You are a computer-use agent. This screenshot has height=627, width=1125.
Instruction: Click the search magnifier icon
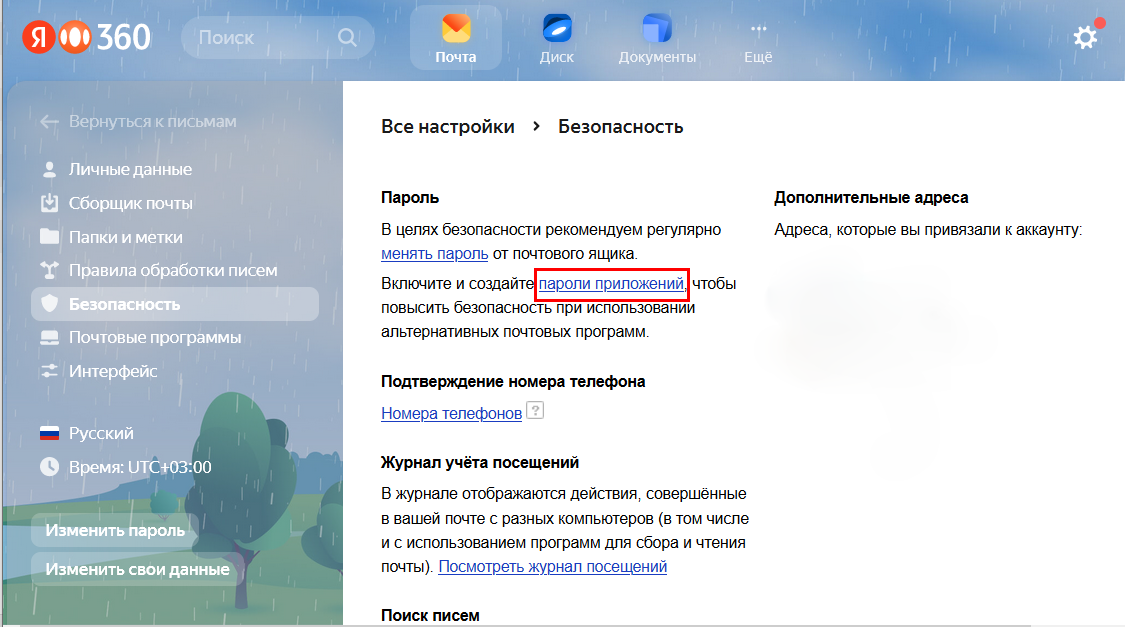click(347, 38)
